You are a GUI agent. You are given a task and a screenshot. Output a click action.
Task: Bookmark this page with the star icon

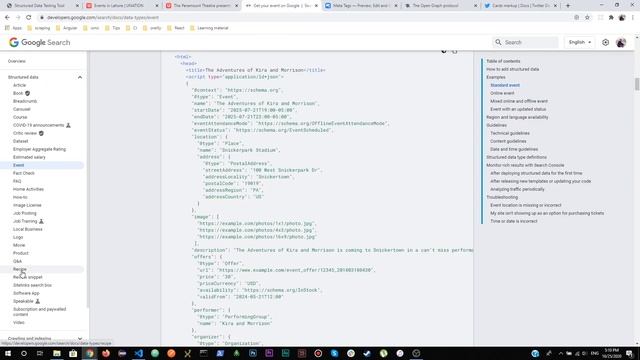(x=587, y=18)
